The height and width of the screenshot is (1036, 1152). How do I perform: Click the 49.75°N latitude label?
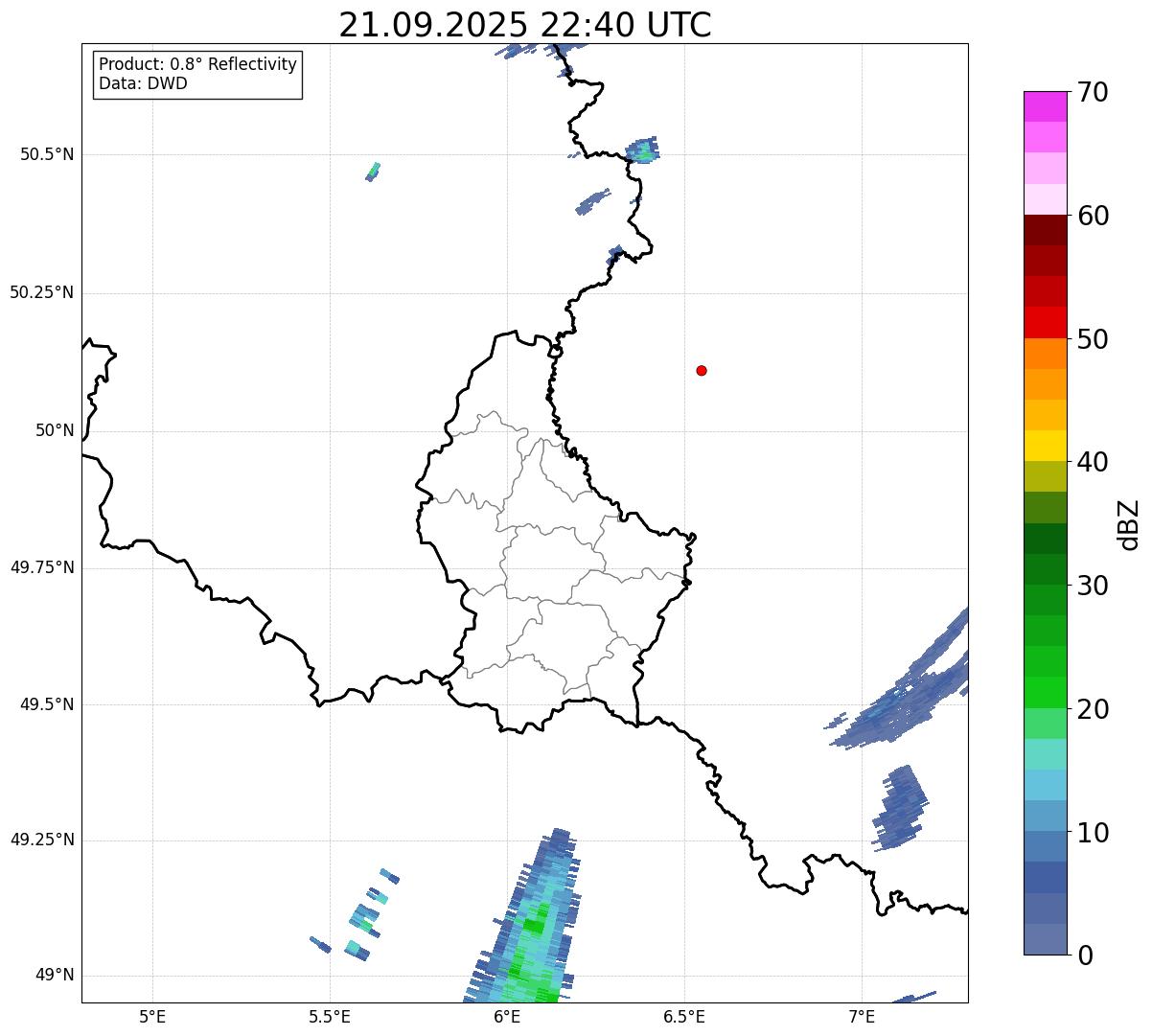coord(42,567)
